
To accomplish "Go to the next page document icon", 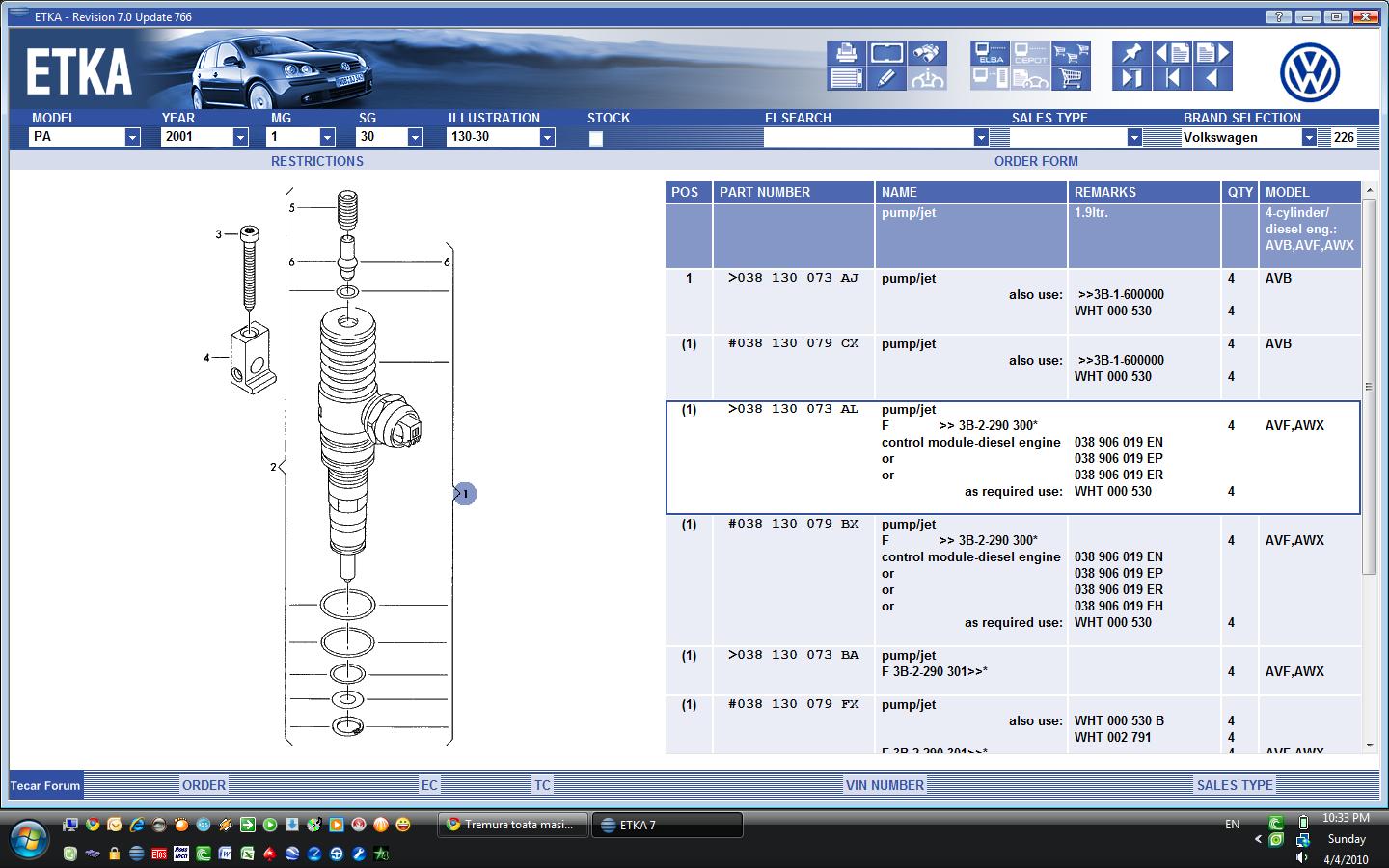I will tap(1213, 53).
